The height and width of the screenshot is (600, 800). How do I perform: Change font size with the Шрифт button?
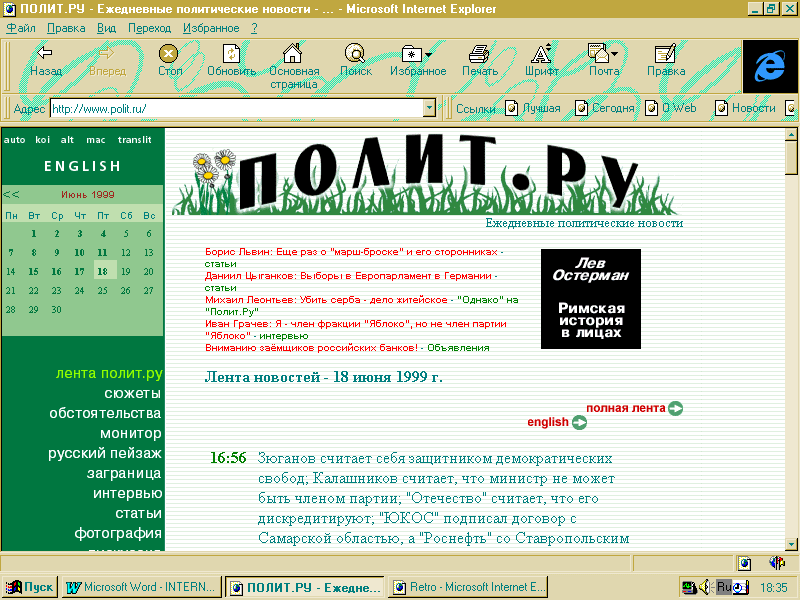coord(541,61)
